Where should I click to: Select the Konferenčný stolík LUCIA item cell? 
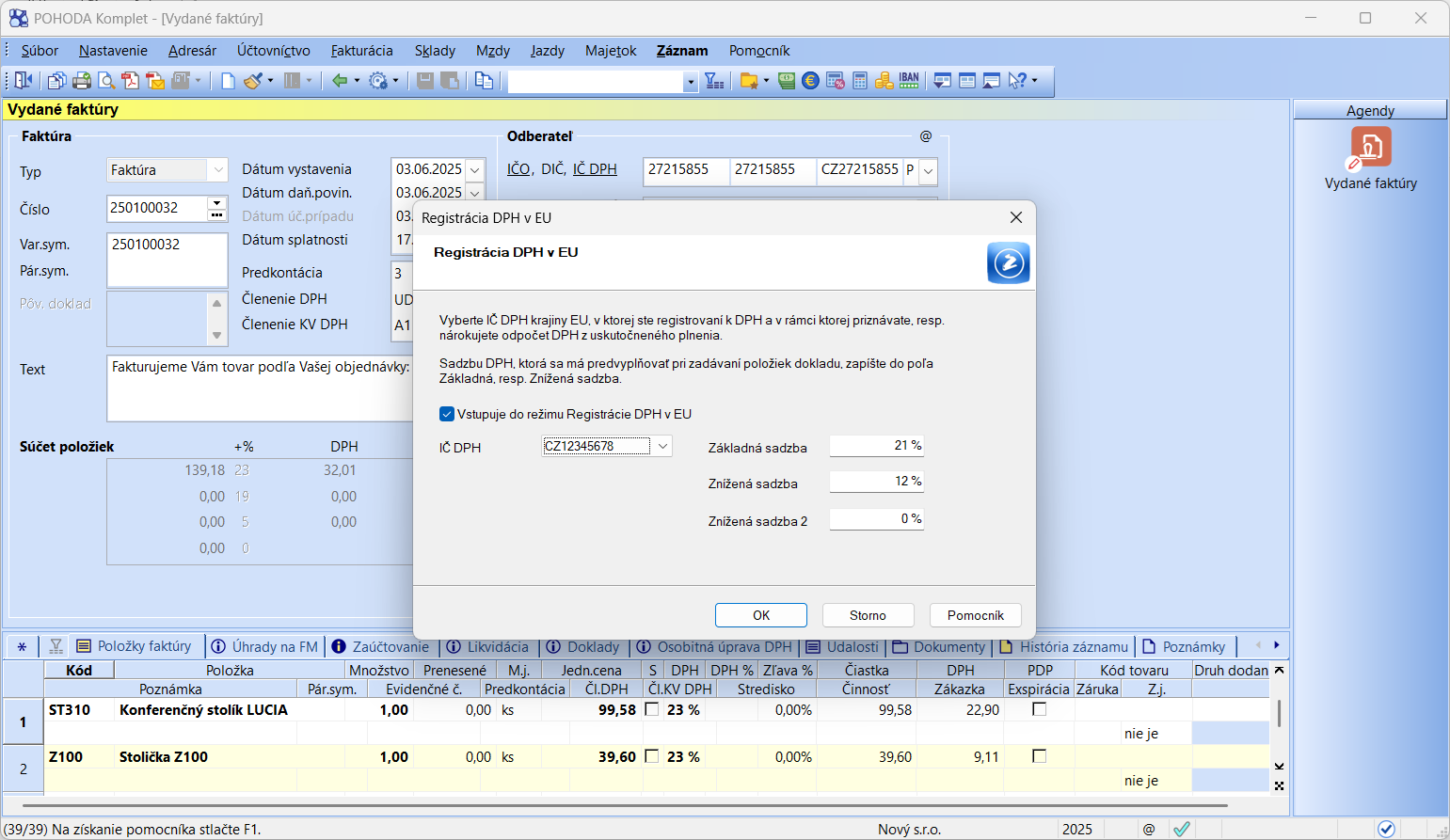[230, 710]
